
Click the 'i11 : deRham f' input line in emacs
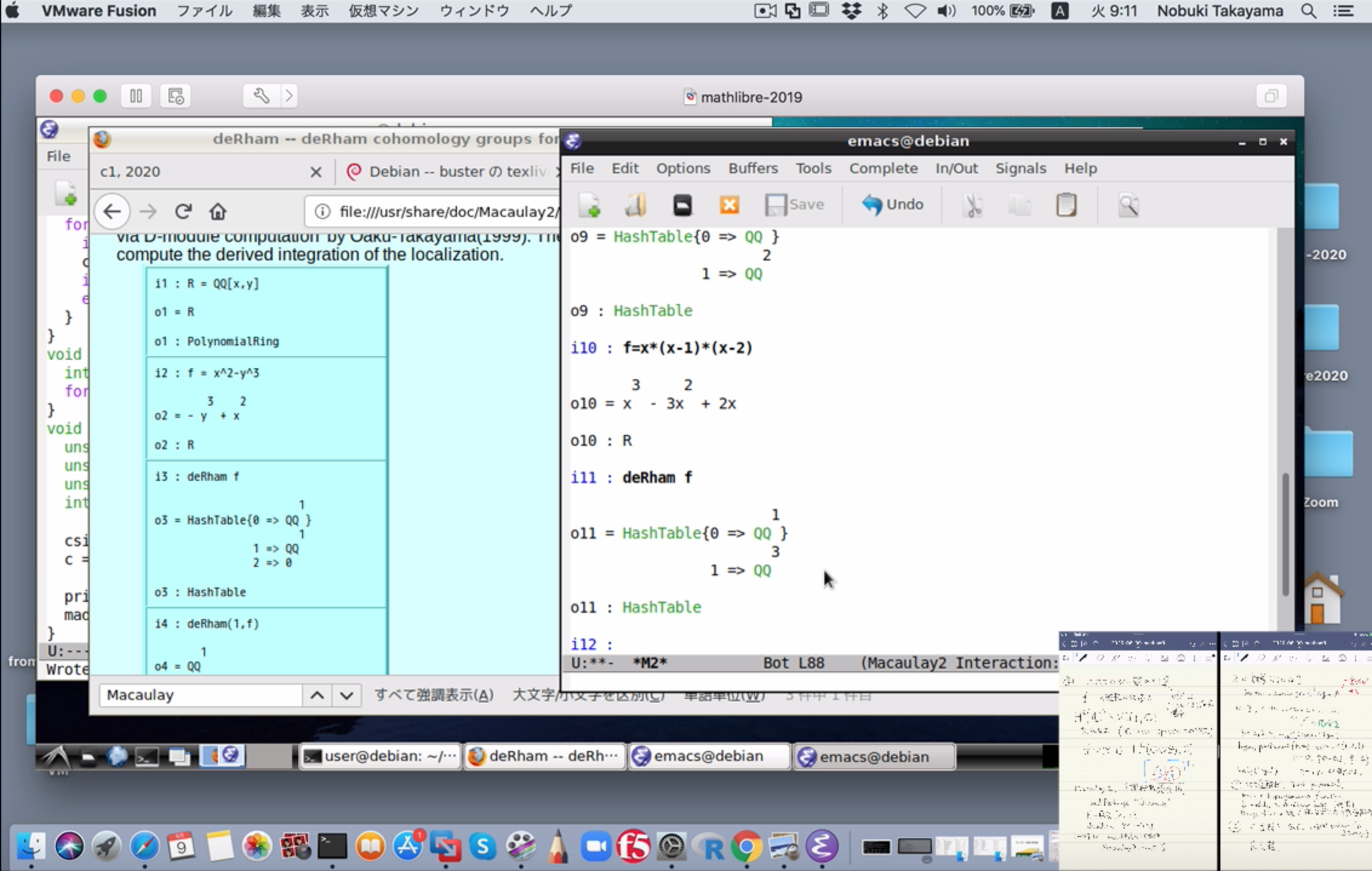[x=631, y=477]
